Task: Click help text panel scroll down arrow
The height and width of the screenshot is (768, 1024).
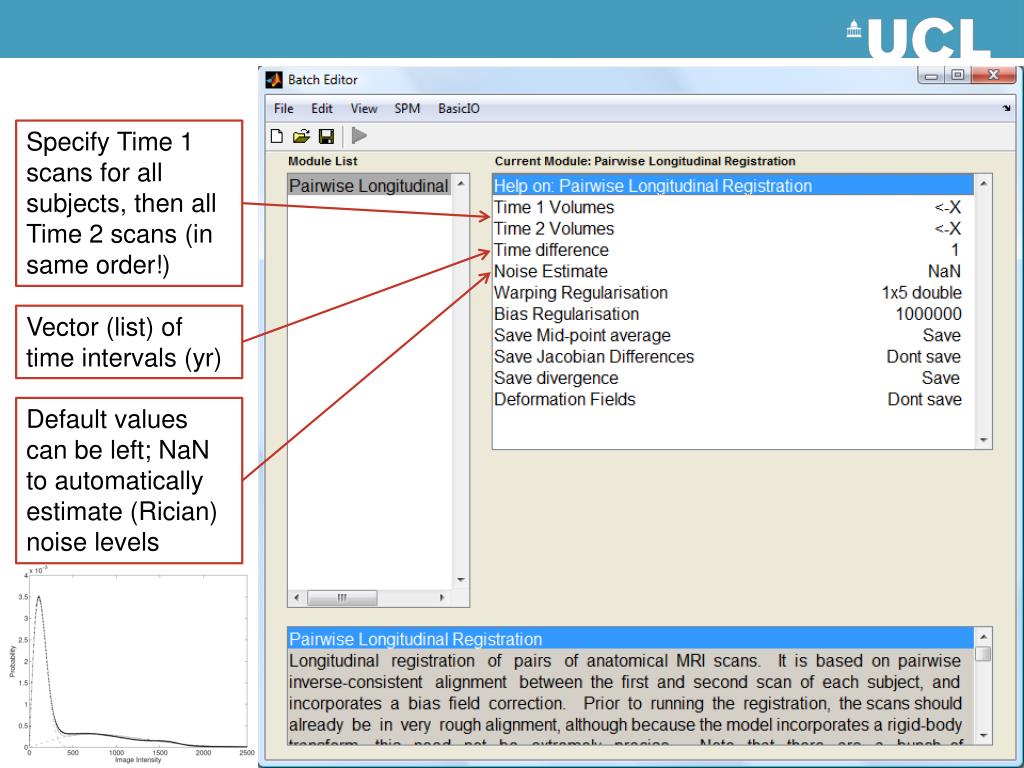Action: 984,735
